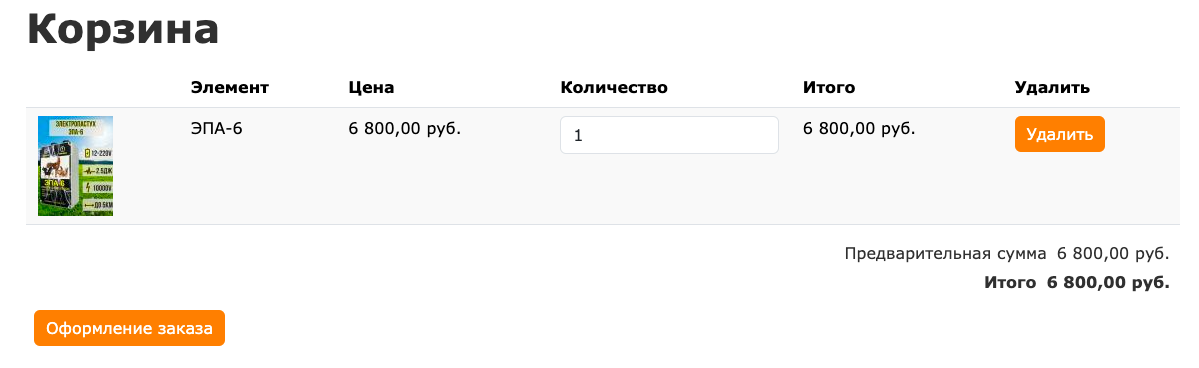Click the unit price under Цена column
This screenshot has height=368, width=1199.
click(x=405, y=129)
